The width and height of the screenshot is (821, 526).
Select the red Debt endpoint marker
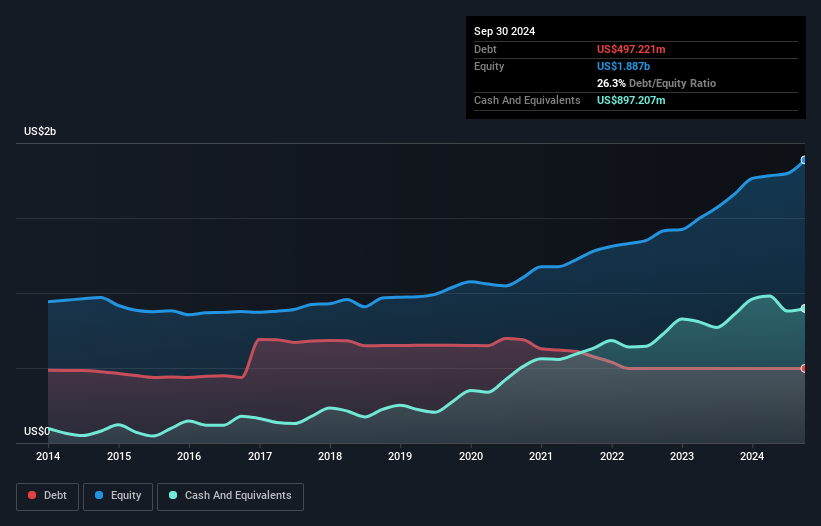804,368
